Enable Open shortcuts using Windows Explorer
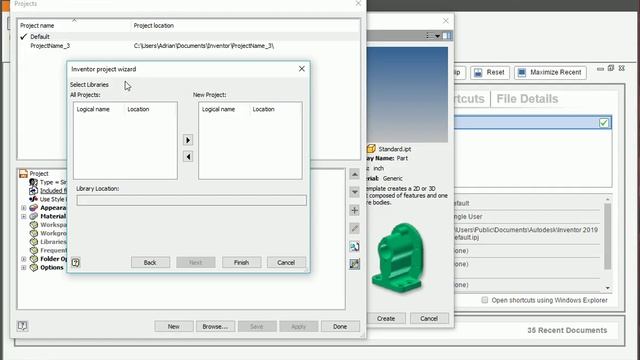640x360 pixels. (484, 300)
